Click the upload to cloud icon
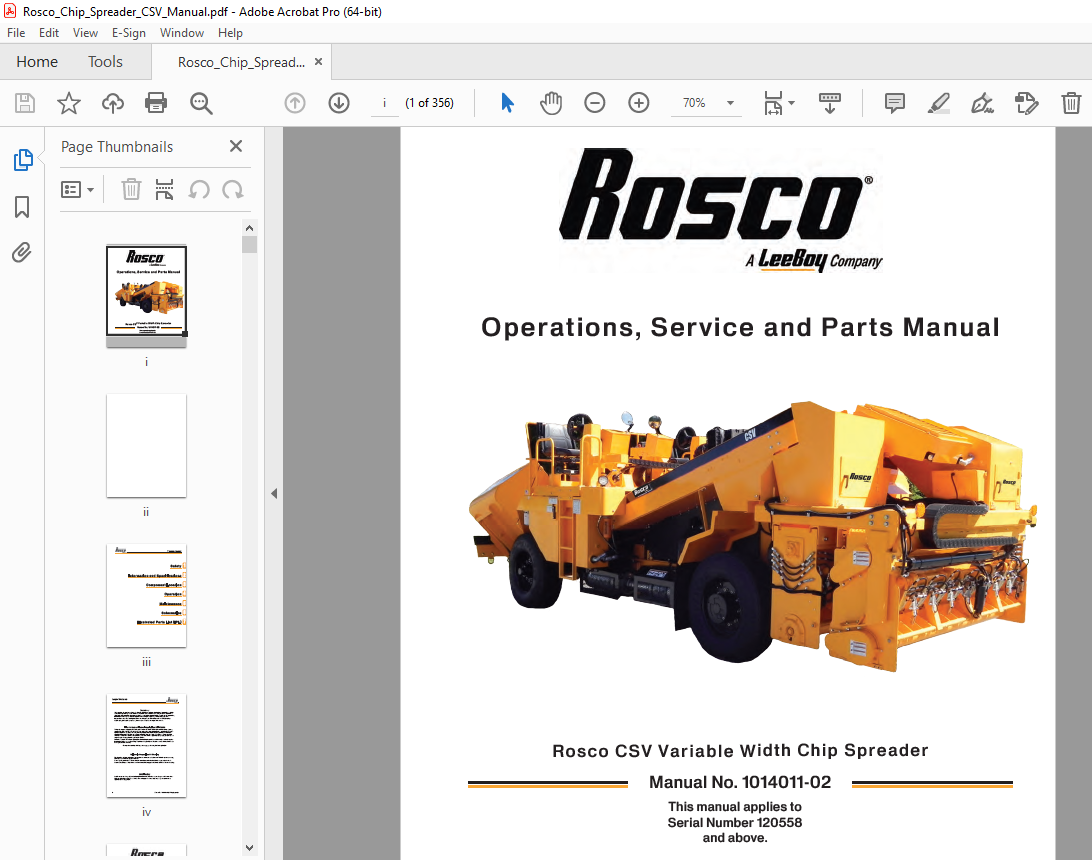 pos(113,103)
